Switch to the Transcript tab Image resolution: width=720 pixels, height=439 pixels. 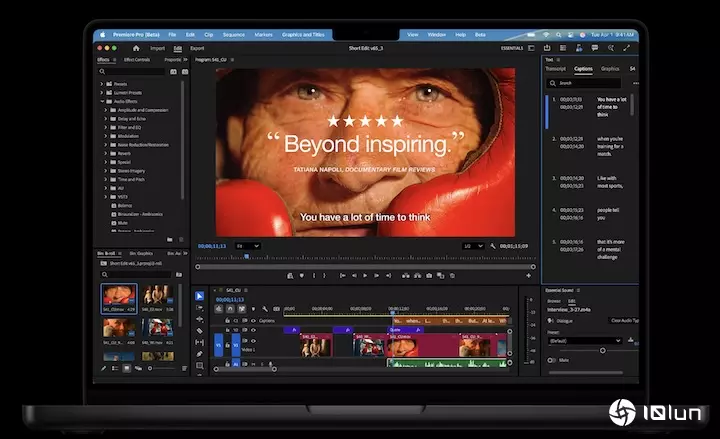point(557,69)
